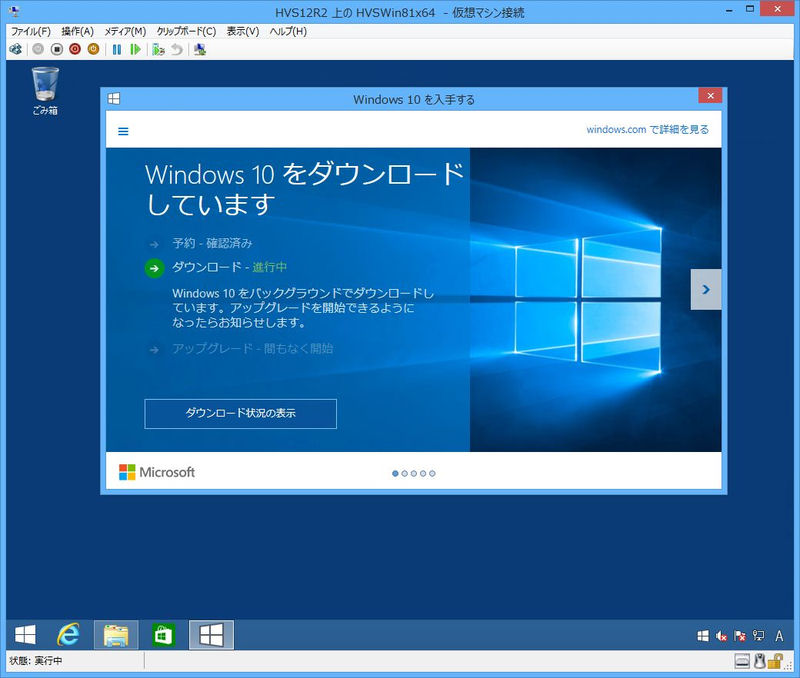
Task: Open the ヘルプ(H) menu
Action: [x=288, y=31]
